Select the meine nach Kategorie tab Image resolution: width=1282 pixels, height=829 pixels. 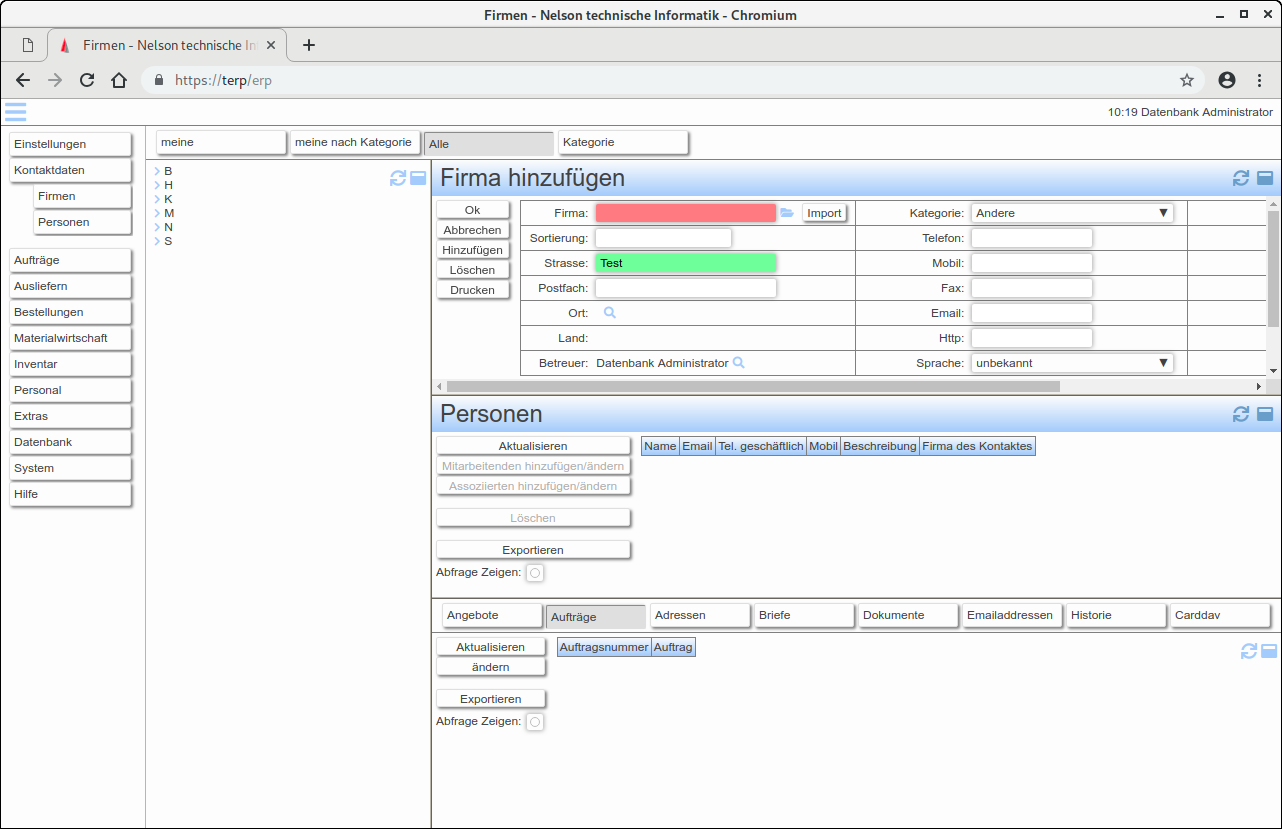(354, 143)
